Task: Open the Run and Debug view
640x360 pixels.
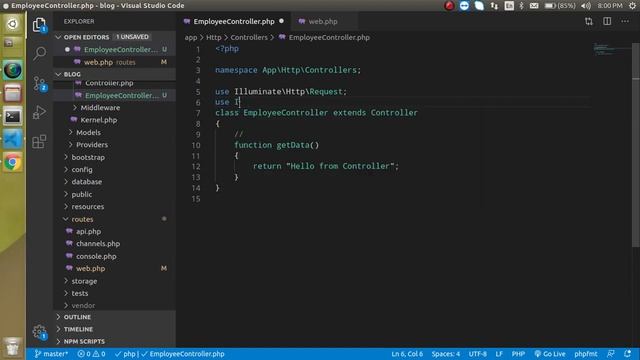Action: point(39,112)
